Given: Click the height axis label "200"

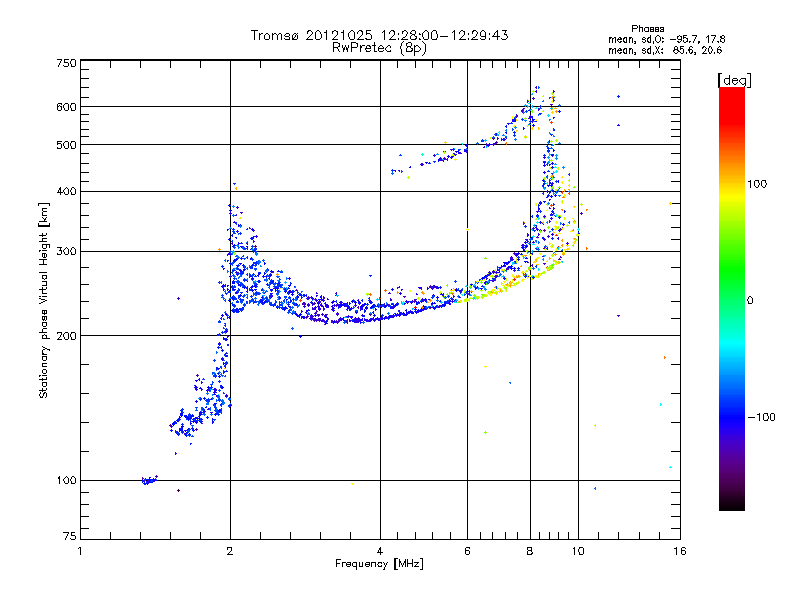Looking at the screenshot, I should pyautogui.click(x=66, y=336).
